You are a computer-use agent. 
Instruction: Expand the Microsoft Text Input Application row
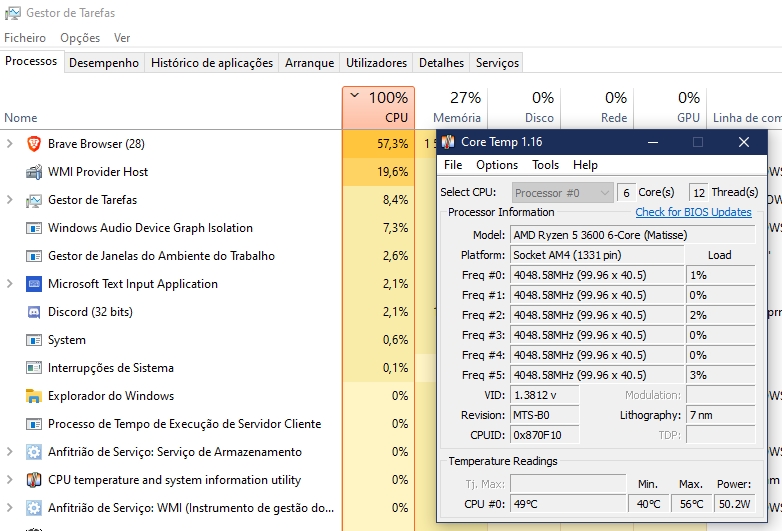[x=9, y=283]
